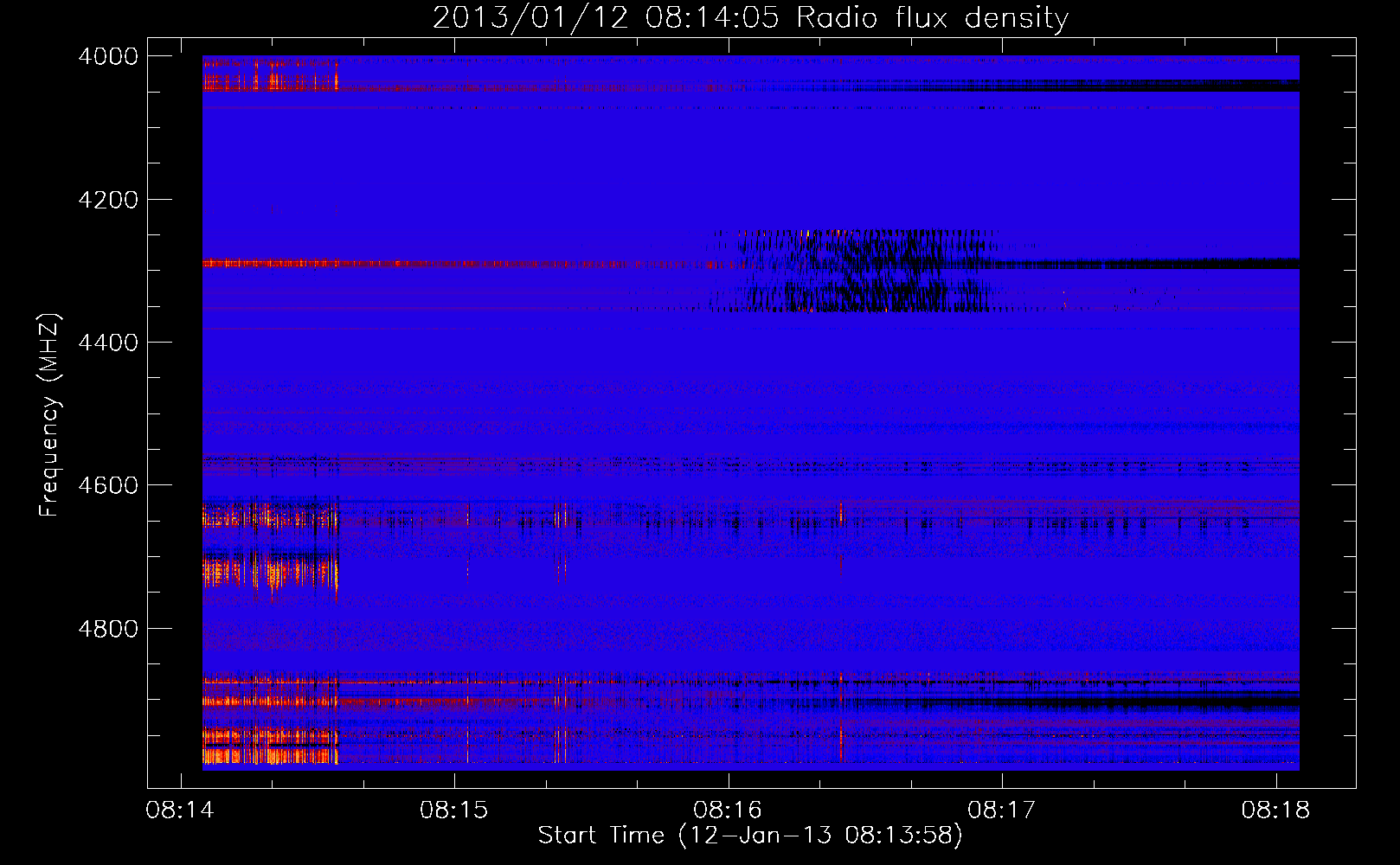
Task: Click the plot title '2013/01/12 08:14:05 Radio flux density'
Action: pos(750,17)
